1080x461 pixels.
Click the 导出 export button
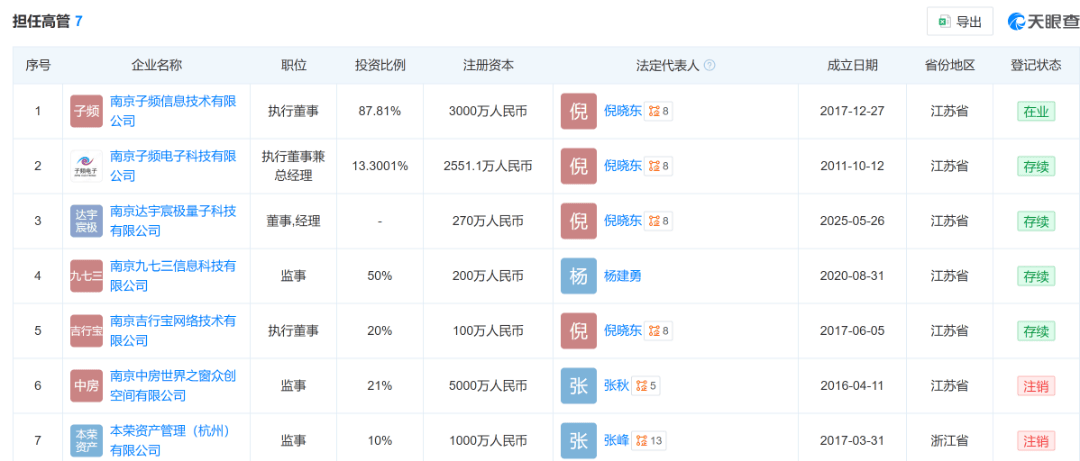coord(959,21)
